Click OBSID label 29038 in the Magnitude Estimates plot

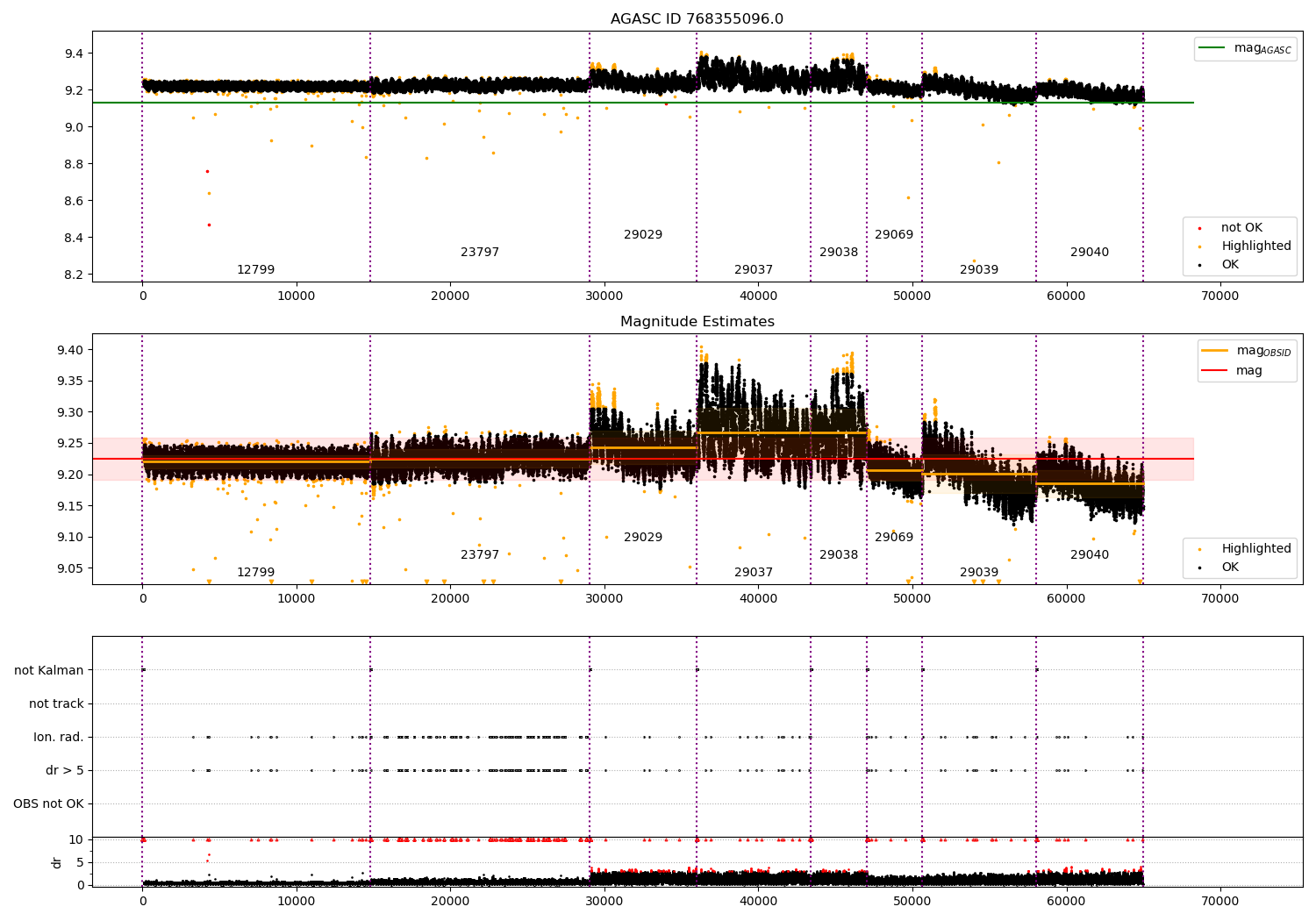(839, 555)
